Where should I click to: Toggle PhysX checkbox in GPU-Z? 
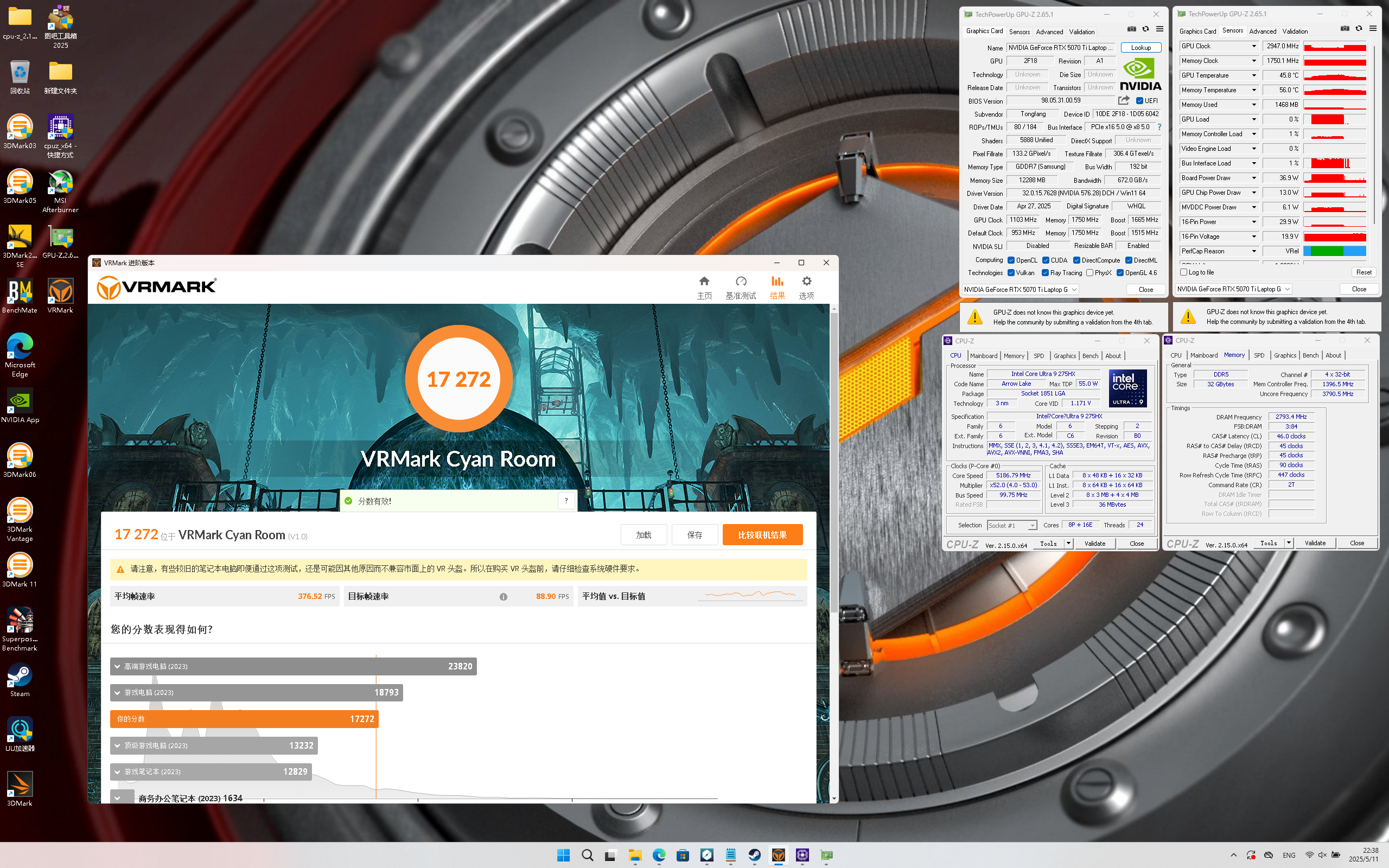[x=1089, y=273]
